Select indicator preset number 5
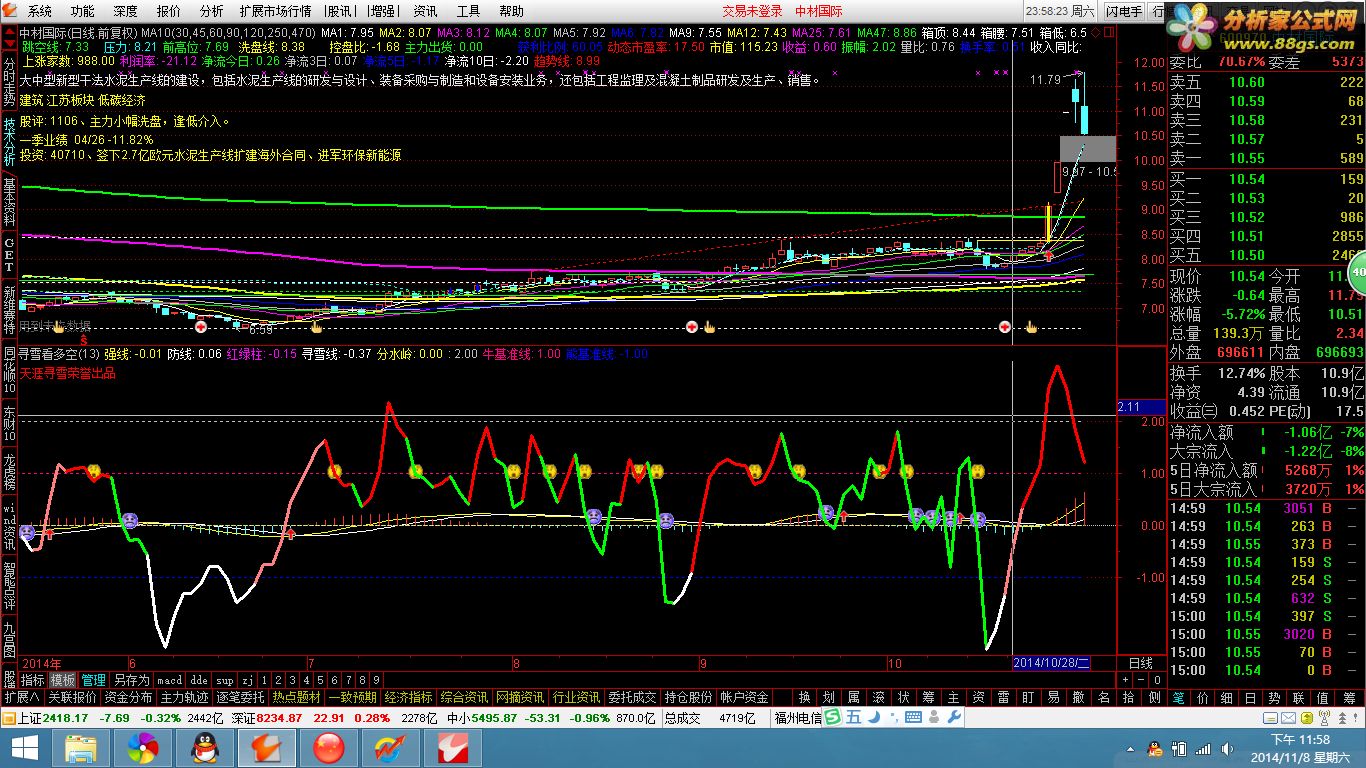 [321, 680]
